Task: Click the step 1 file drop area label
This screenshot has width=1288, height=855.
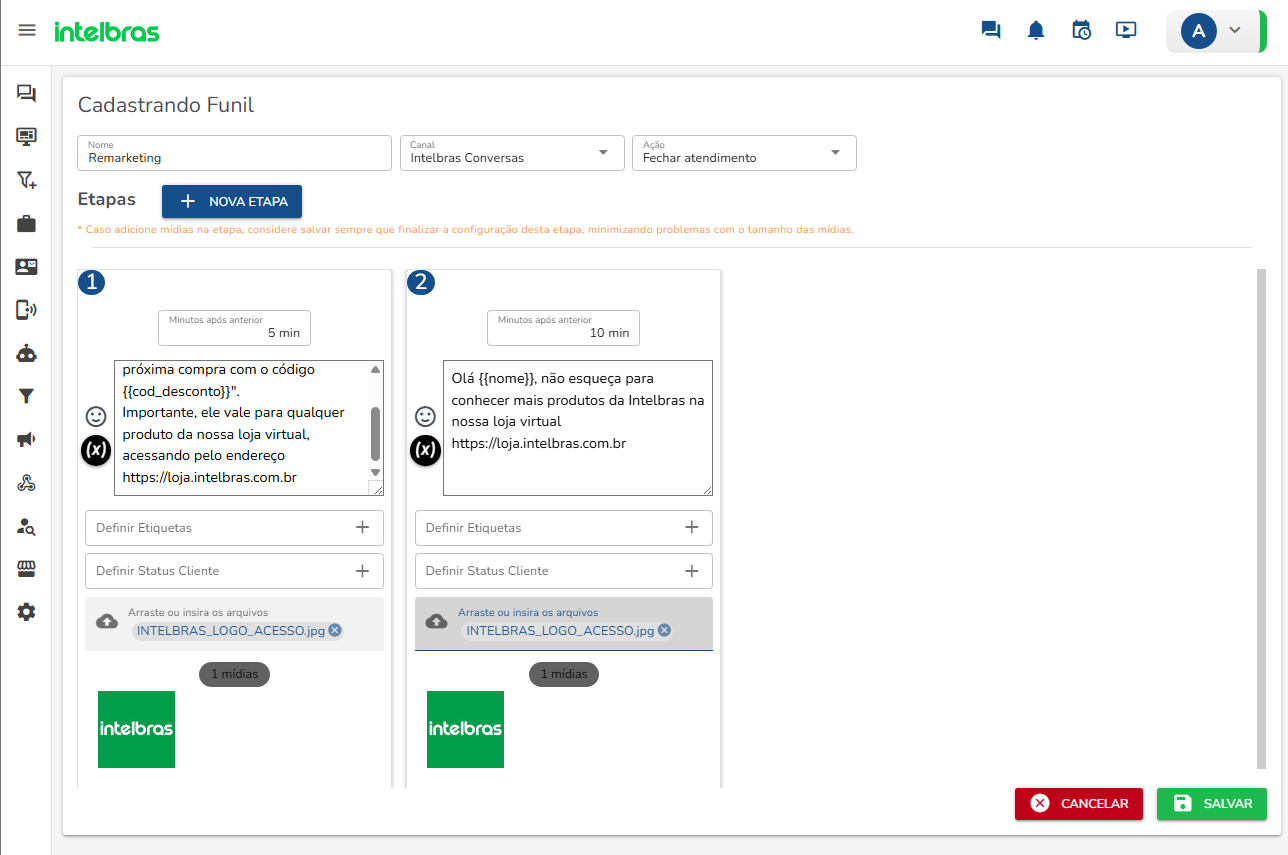Action: [x=198, y=612]
